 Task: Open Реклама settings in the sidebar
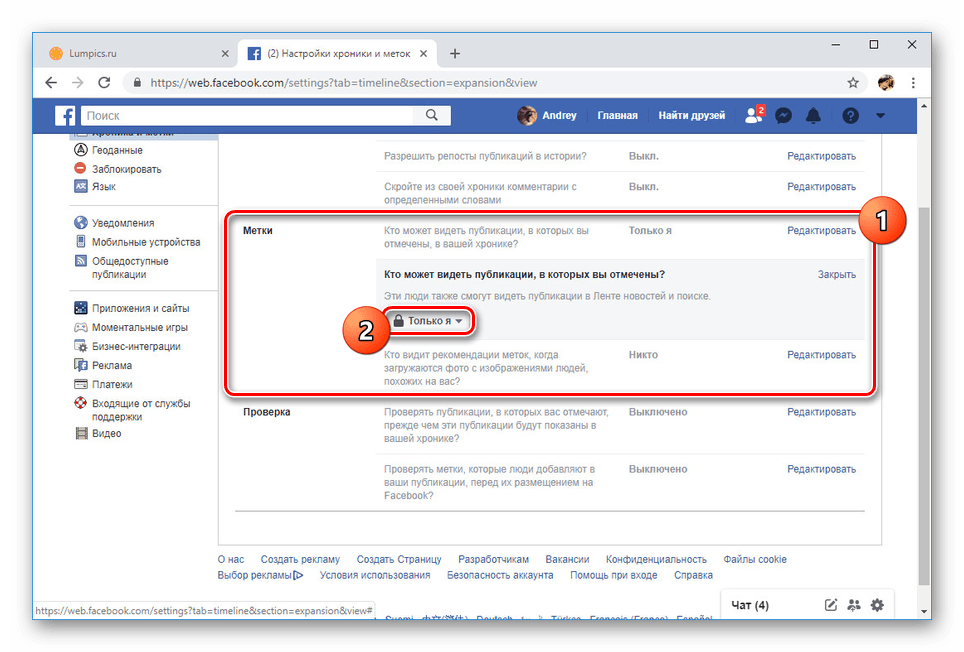(x=104, y=365)
